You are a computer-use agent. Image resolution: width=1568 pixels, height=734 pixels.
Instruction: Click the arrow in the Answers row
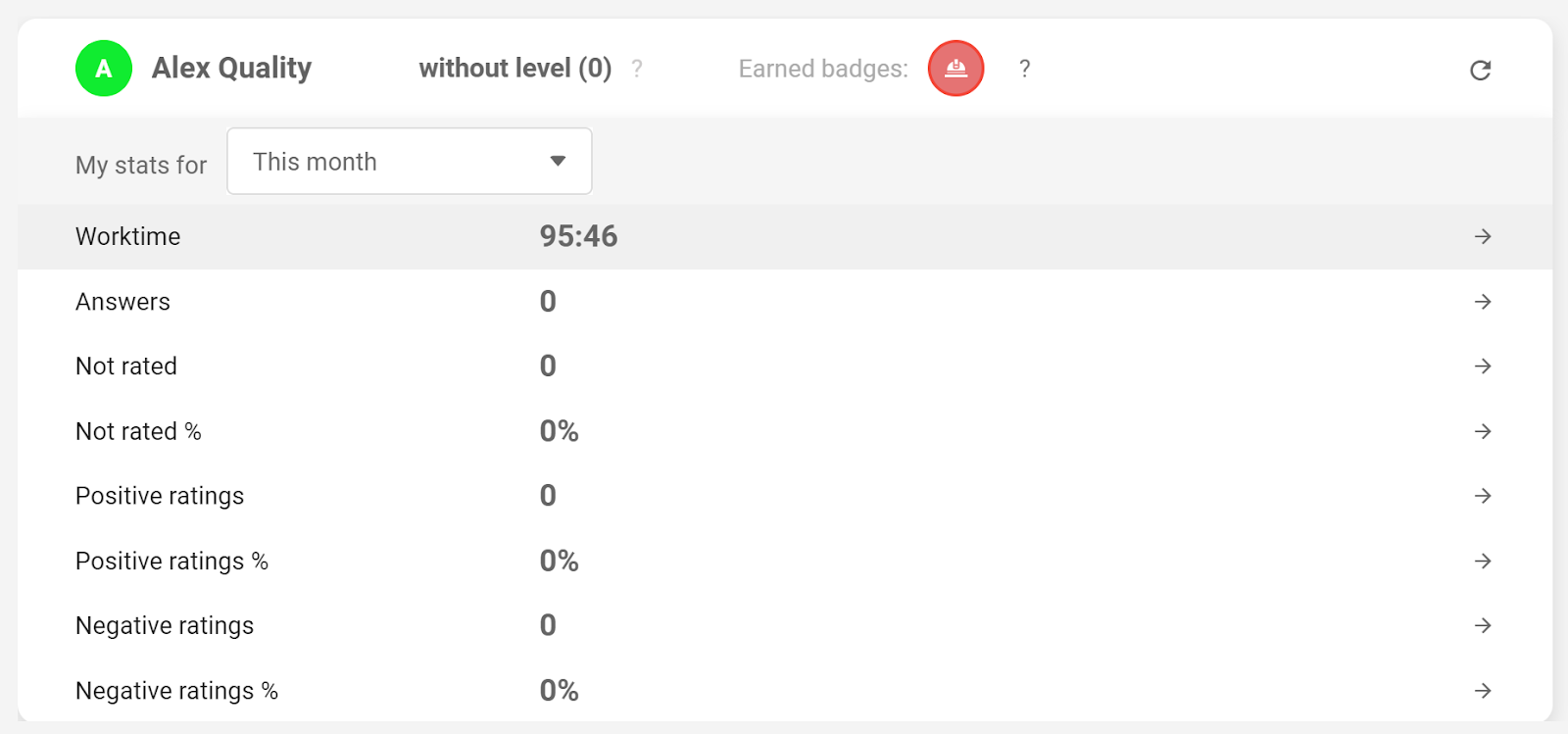click(1483, 302)
